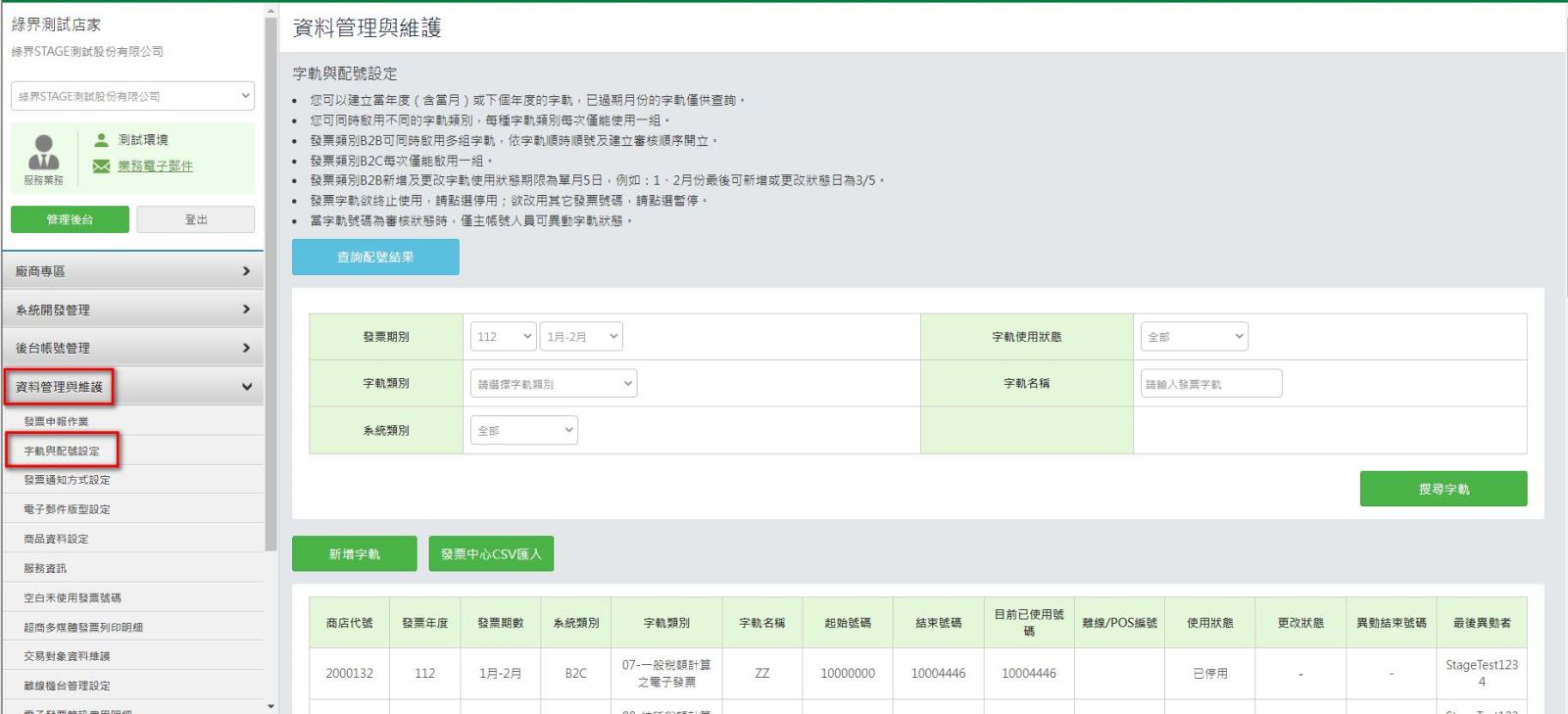Click the 服務業務 user avatar icon
The height and width of the screenshot is (714, 1568).
click(43, 153)
